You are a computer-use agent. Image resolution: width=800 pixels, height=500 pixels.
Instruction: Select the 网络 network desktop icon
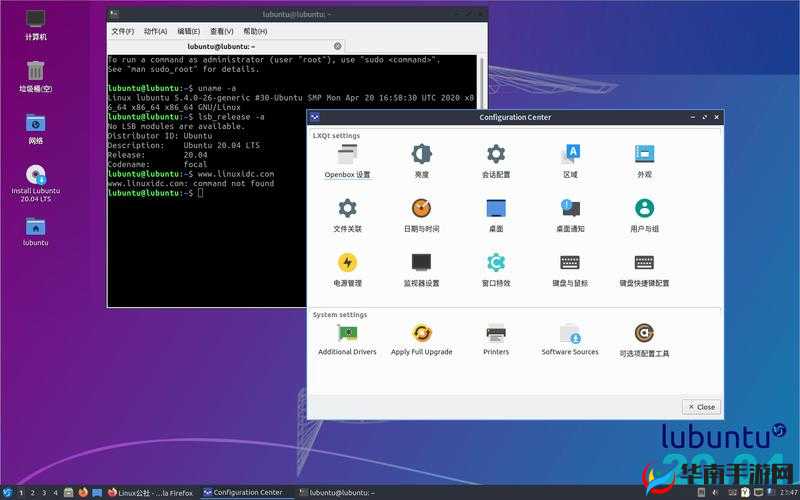tap(36, 129)
